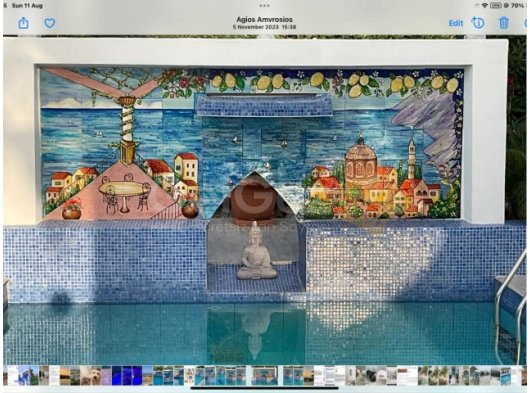Select the currently highlighted pool thumbnail
This screenshot has width=530, height=393.
tap(265, 375)
